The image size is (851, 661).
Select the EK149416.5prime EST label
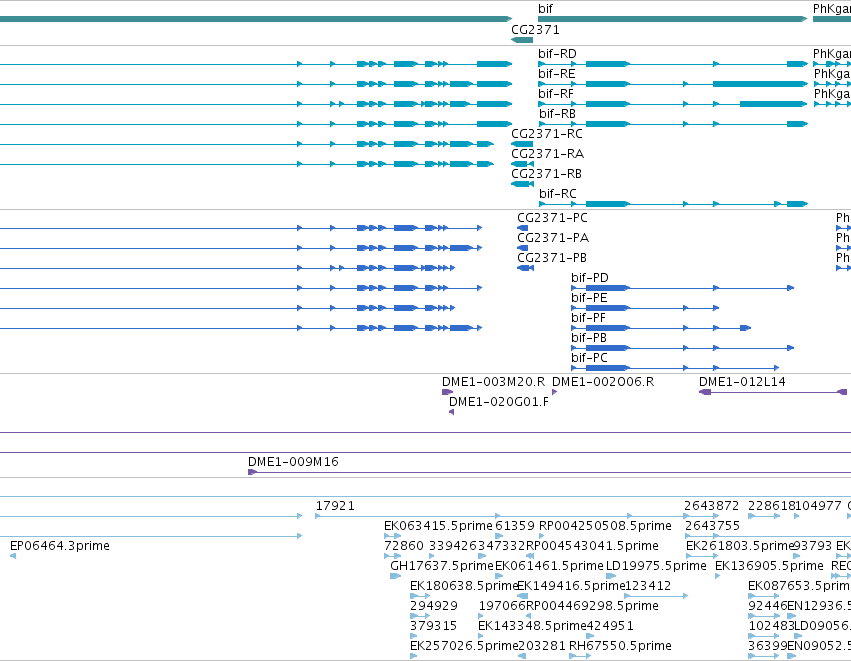[570, 586]
